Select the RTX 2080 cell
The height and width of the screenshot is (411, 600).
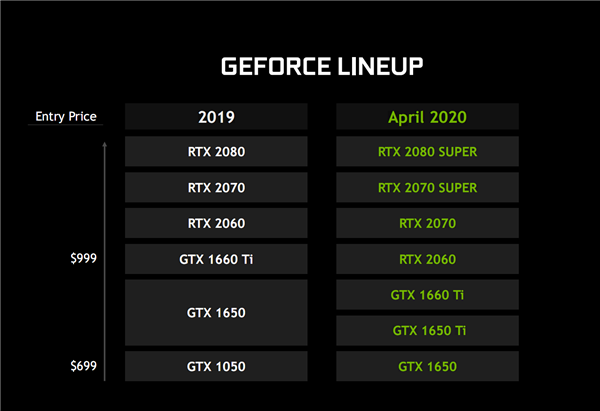point(216,152)
